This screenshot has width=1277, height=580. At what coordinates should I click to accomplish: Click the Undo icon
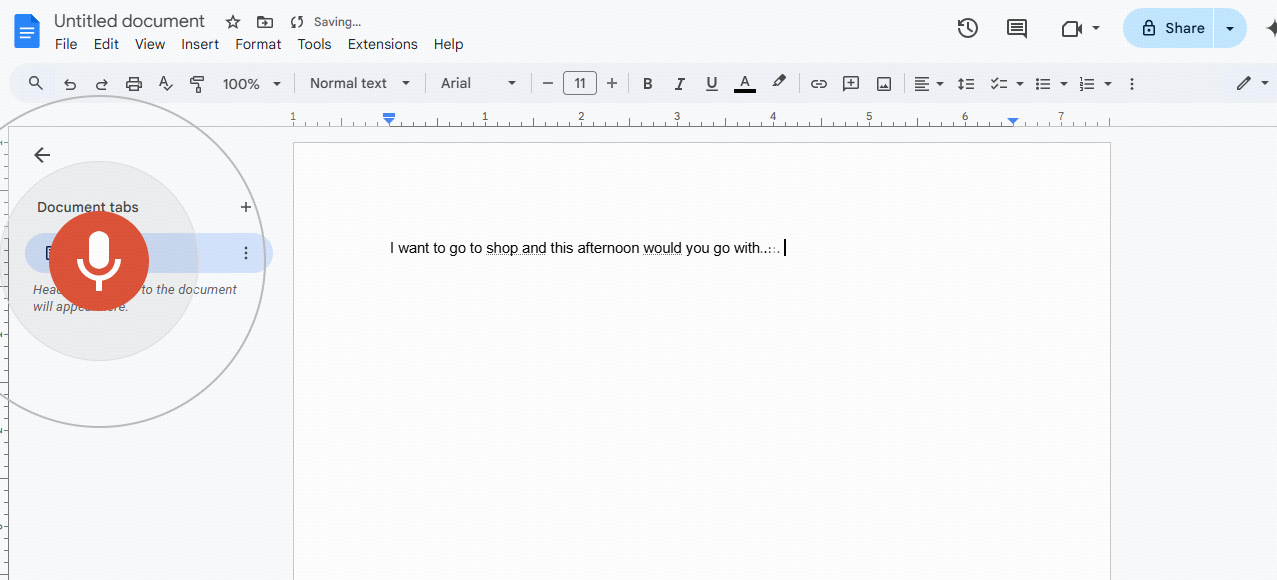tap(69, 83)
